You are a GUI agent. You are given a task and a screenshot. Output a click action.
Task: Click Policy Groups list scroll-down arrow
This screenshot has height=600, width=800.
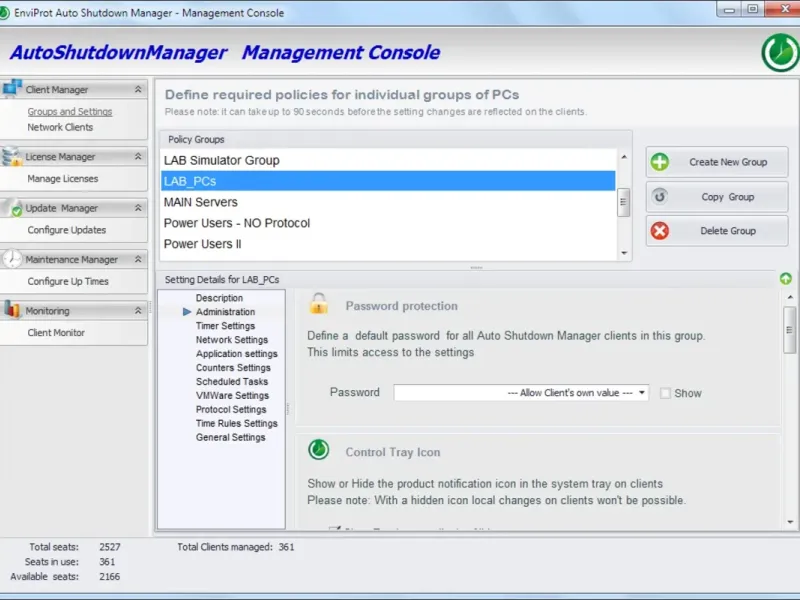624,254
